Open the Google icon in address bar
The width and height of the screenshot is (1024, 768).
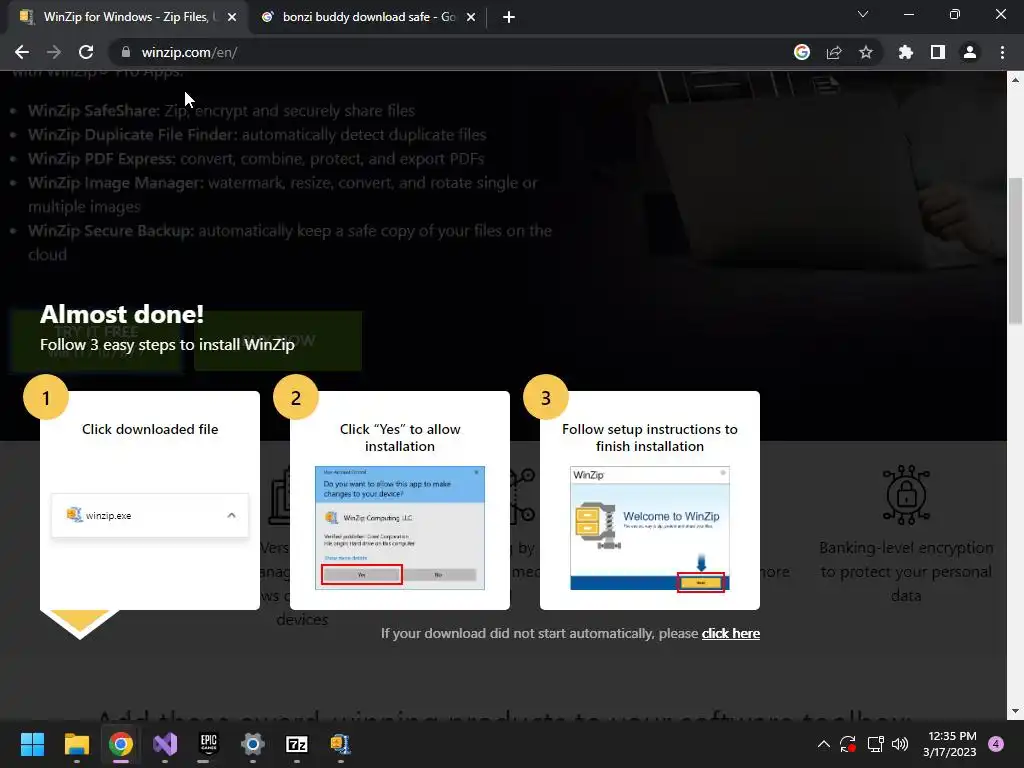(x=802, y=52)
